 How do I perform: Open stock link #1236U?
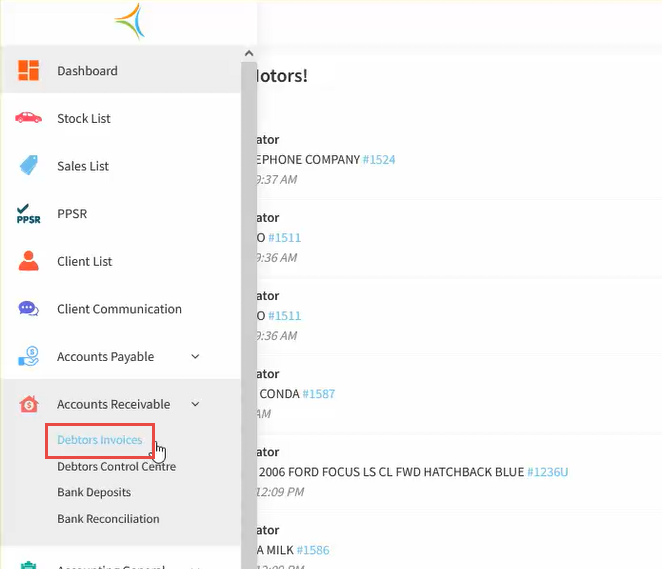548,472
